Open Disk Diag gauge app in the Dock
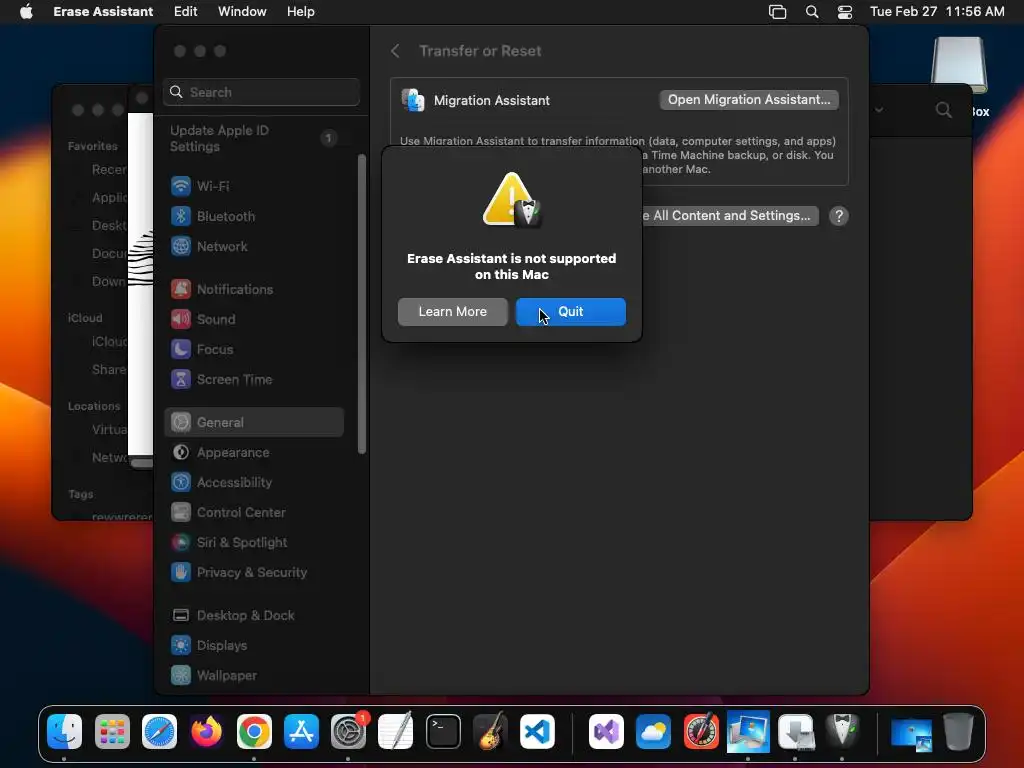Viewport: 1024px width, 768px height. tap(701, 731)
